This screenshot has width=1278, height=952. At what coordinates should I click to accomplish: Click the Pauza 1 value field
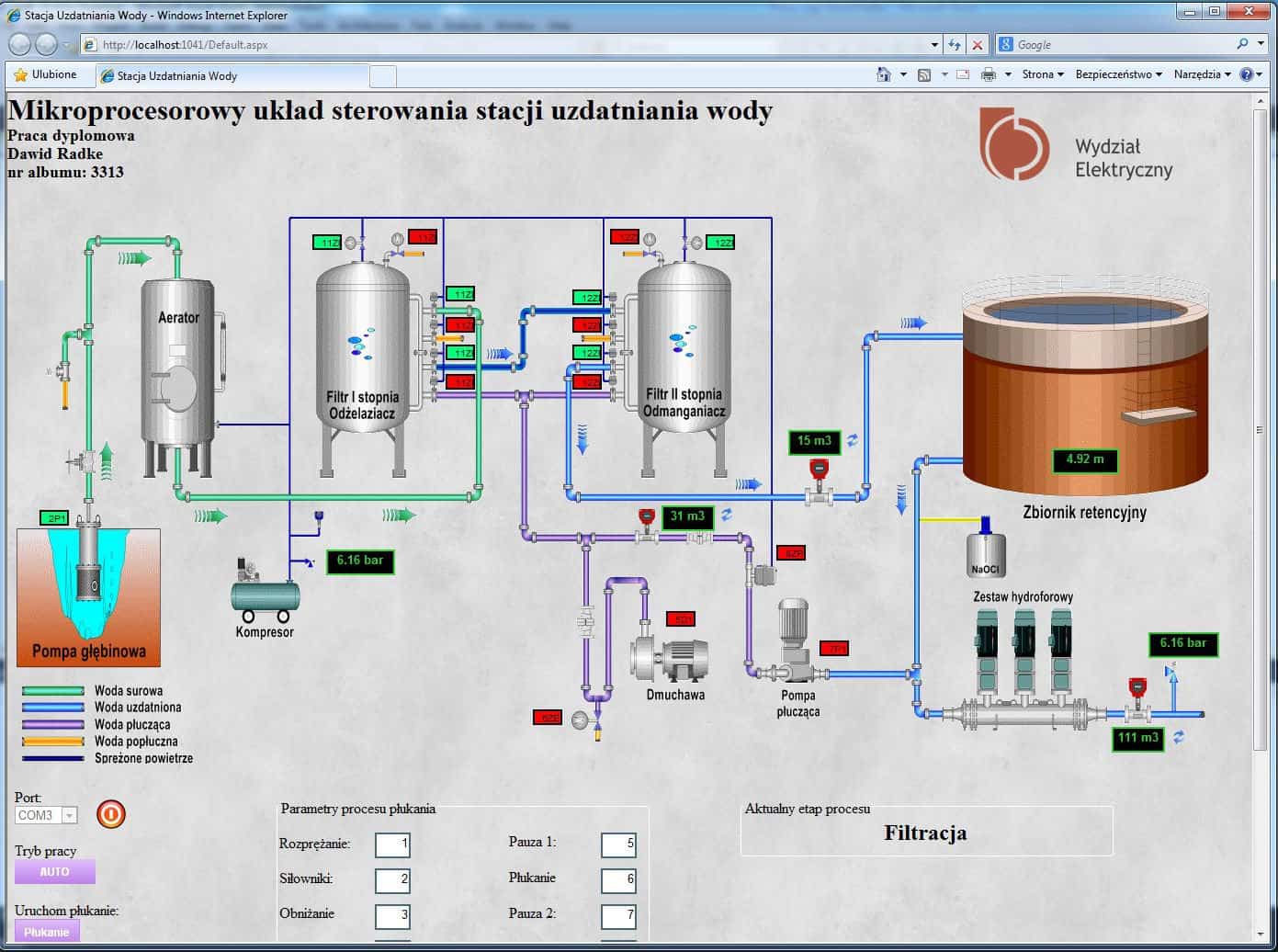(x=618, y=844)
